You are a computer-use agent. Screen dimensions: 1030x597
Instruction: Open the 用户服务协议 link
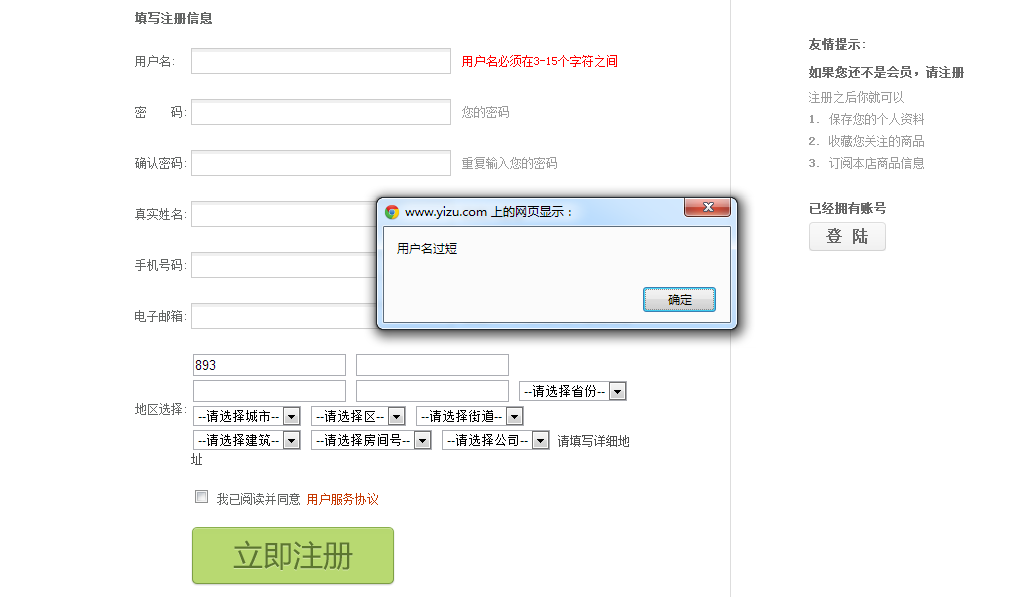coord(342,499)
